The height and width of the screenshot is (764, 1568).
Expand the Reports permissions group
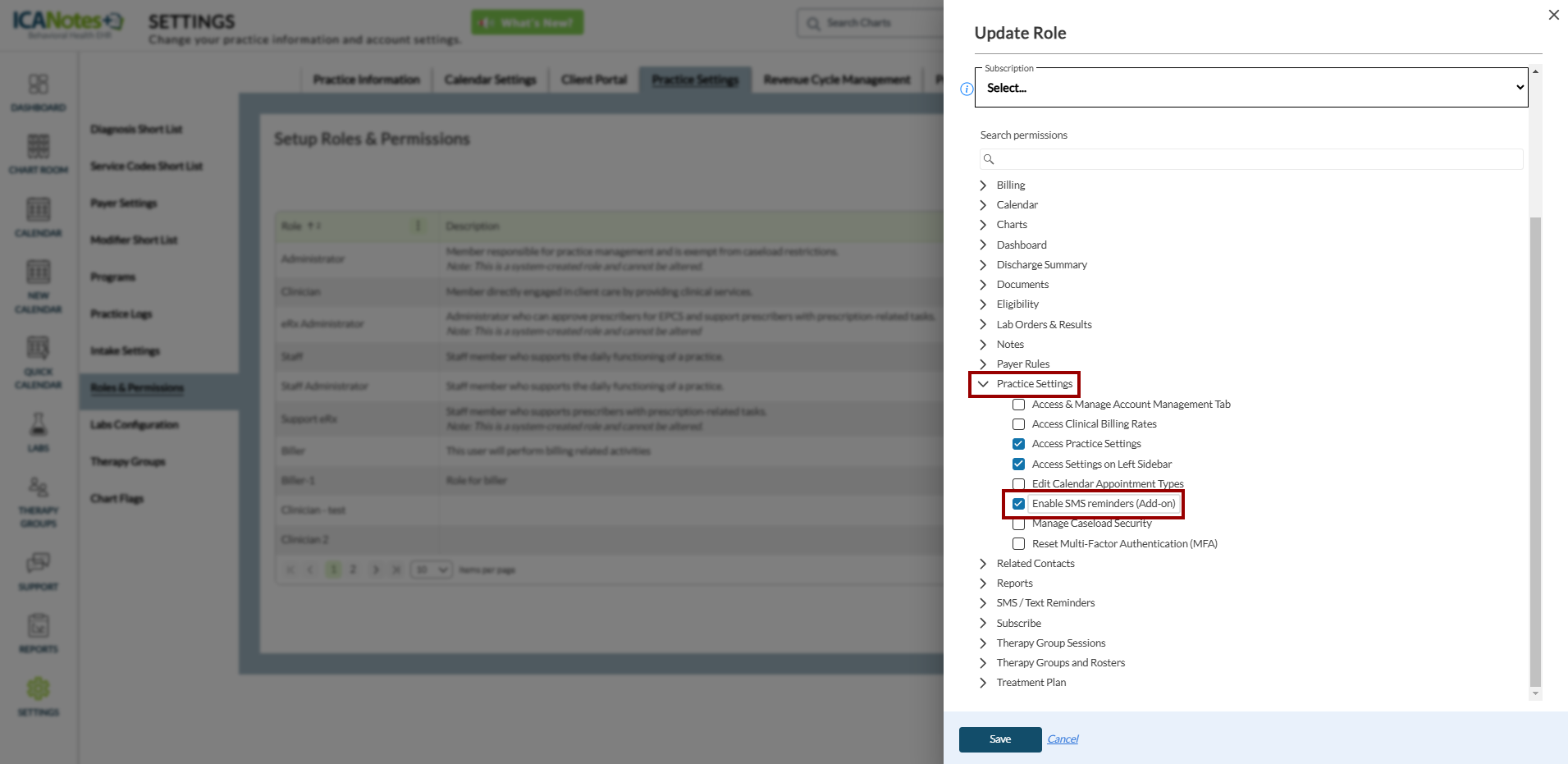[x=983, y=583]
